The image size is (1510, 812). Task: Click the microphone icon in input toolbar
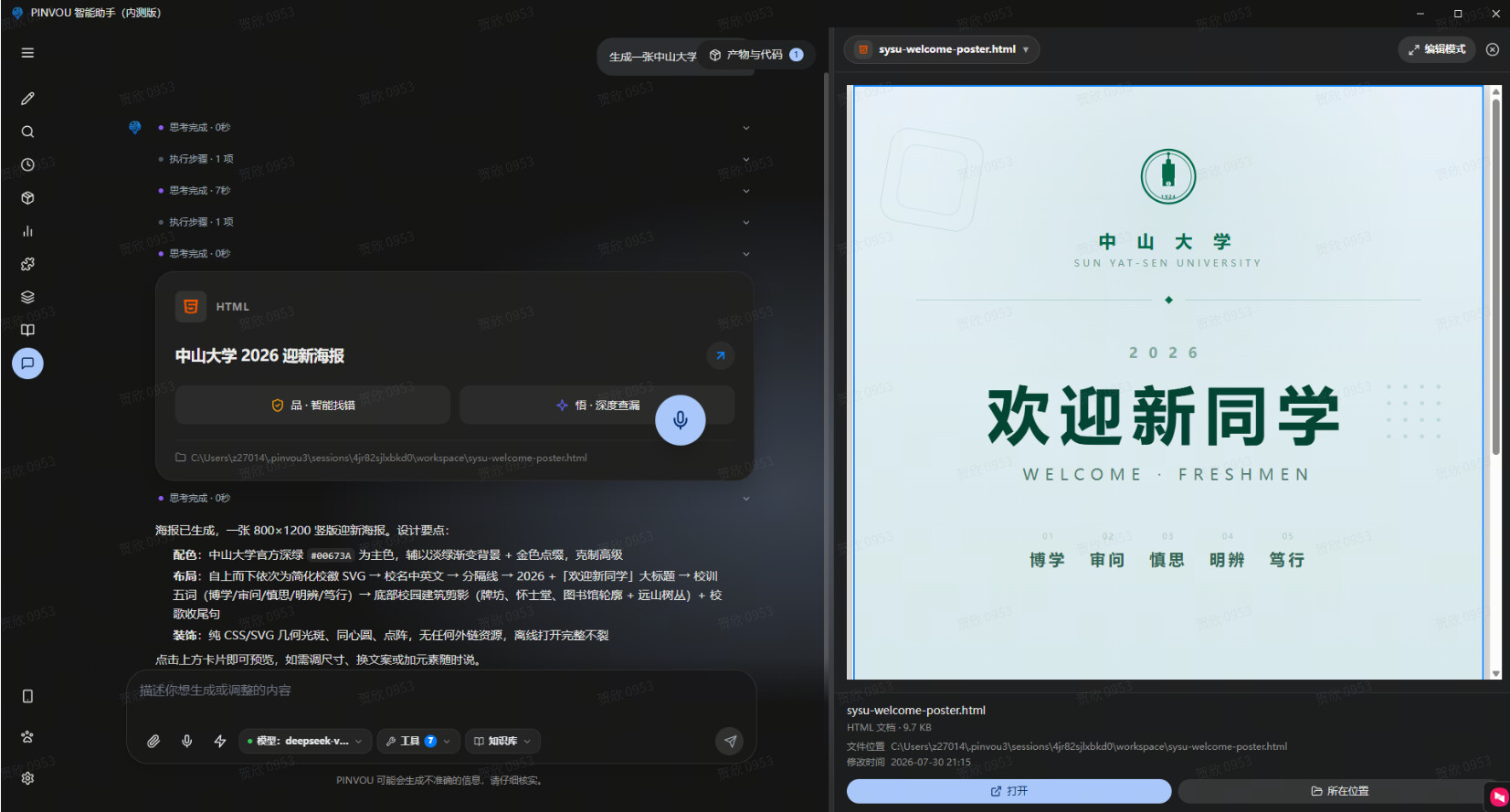[x=186, y=741]
